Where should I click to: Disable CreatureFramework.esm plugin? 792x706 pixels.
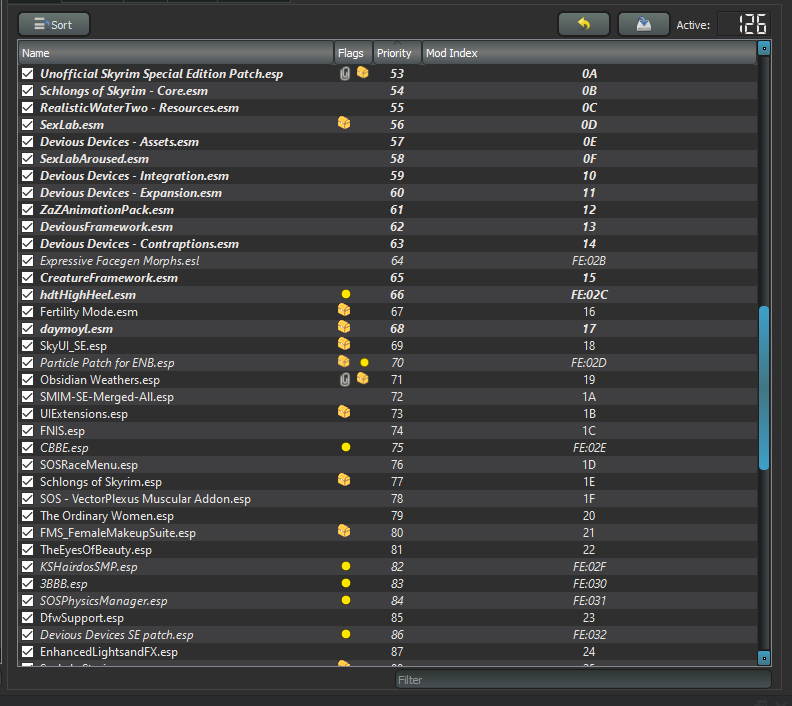coord(27,278)
